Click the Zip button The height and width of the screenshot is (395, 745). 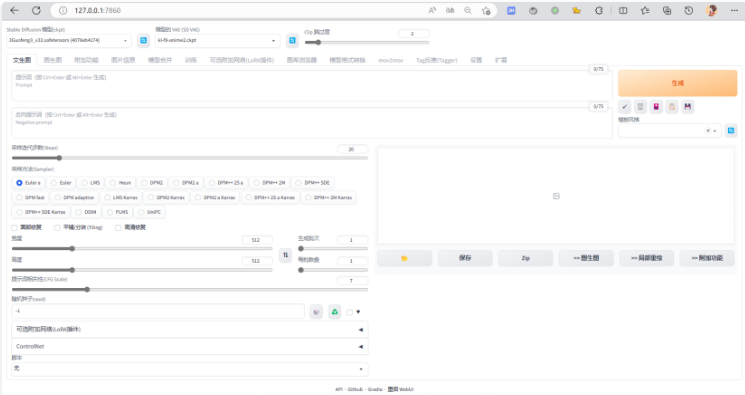click(525, 258)
